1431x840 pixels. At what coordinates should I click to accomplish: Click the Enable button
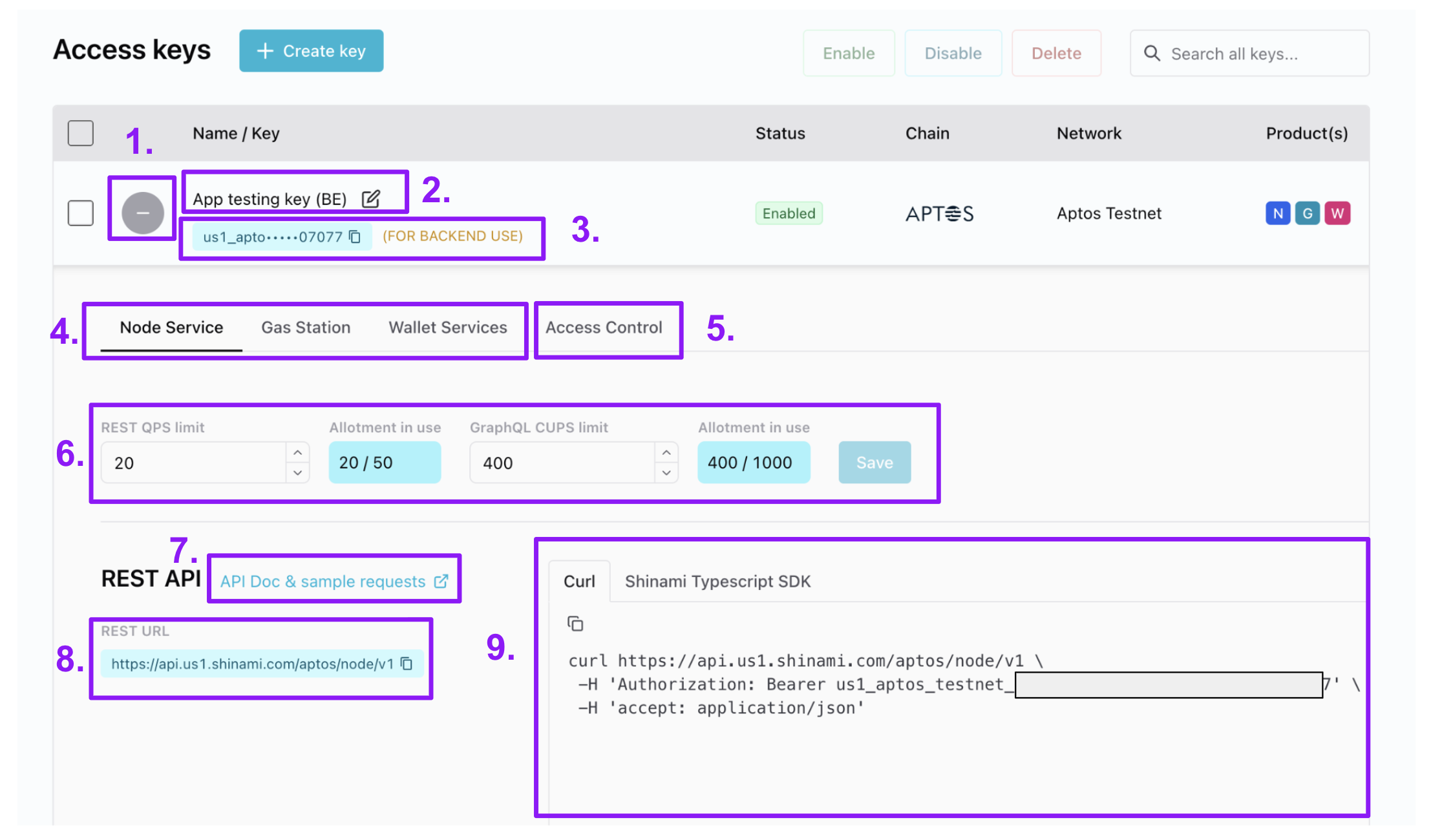point(849,53)
